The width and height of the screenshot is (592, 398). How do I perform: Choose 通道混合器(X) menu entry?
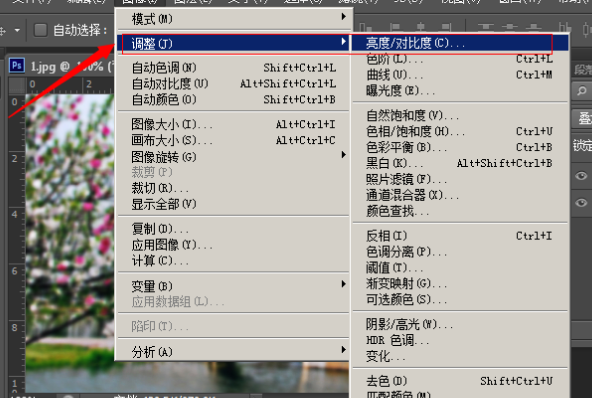tap(460, 195)
